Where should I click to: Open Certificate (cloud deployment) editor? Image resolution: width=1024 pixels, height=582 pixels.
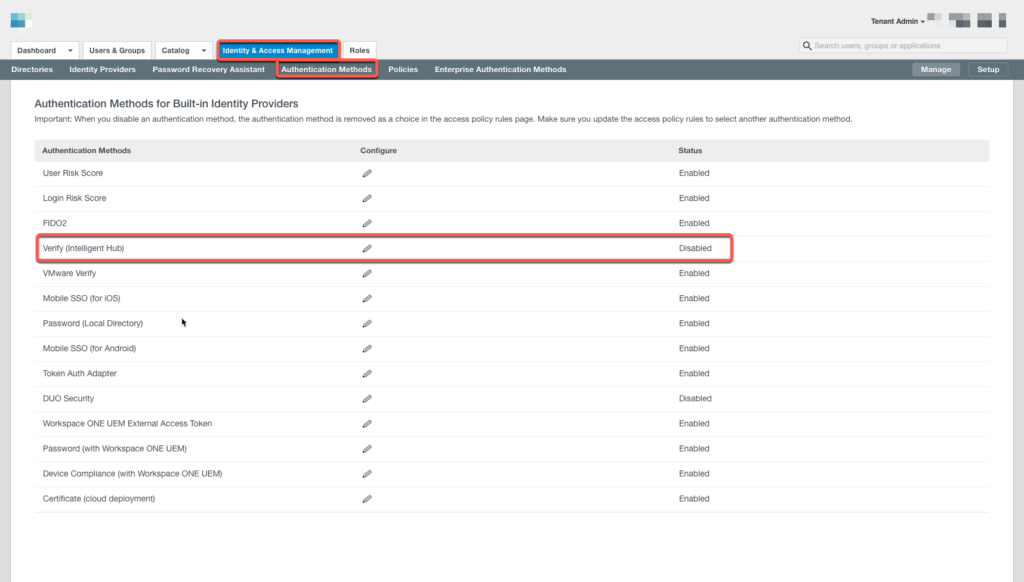pos(367,498)
